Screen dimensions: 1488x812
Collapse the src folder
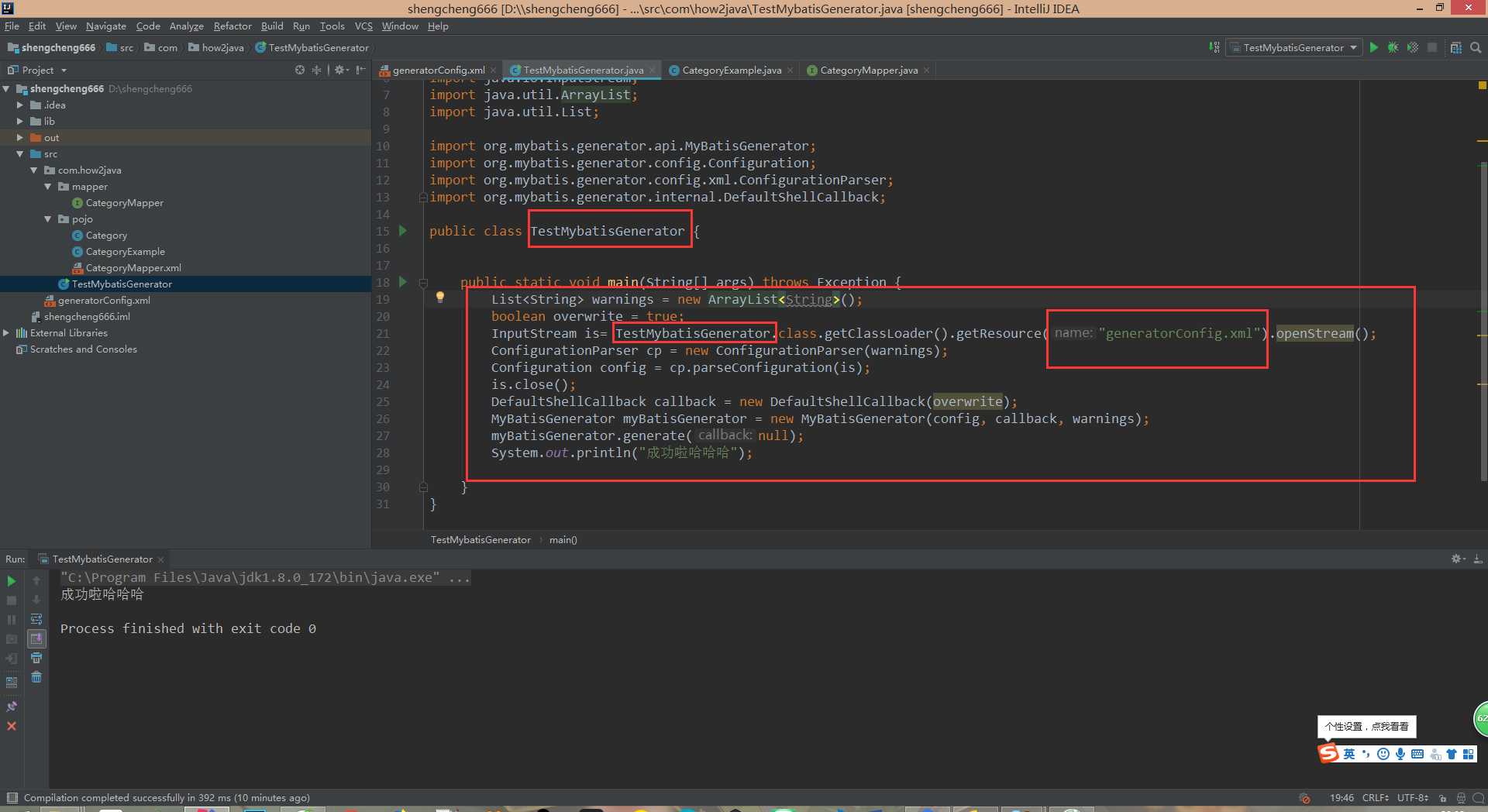point(20,153)
